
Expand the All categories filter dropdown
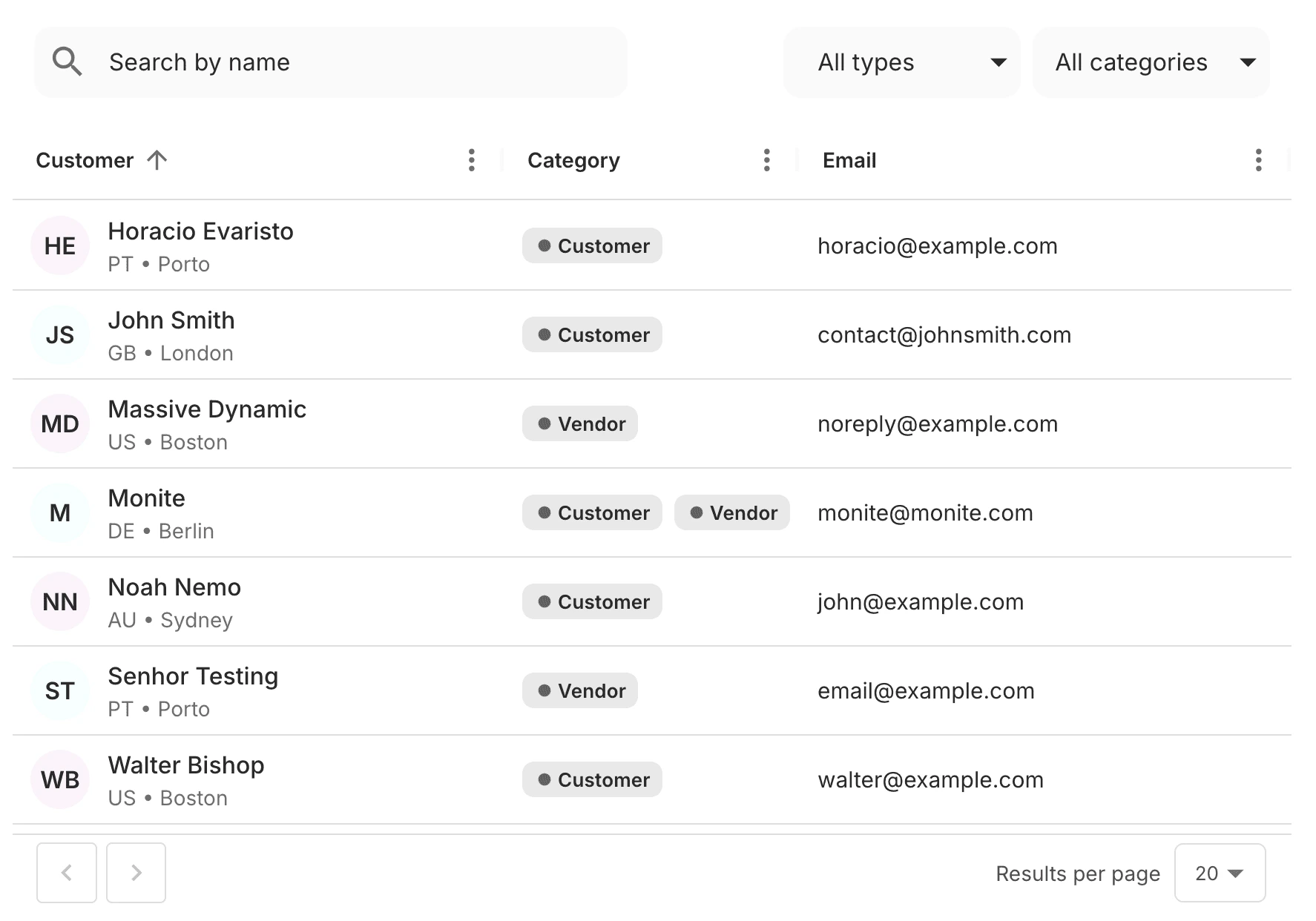pos(1151,62)
